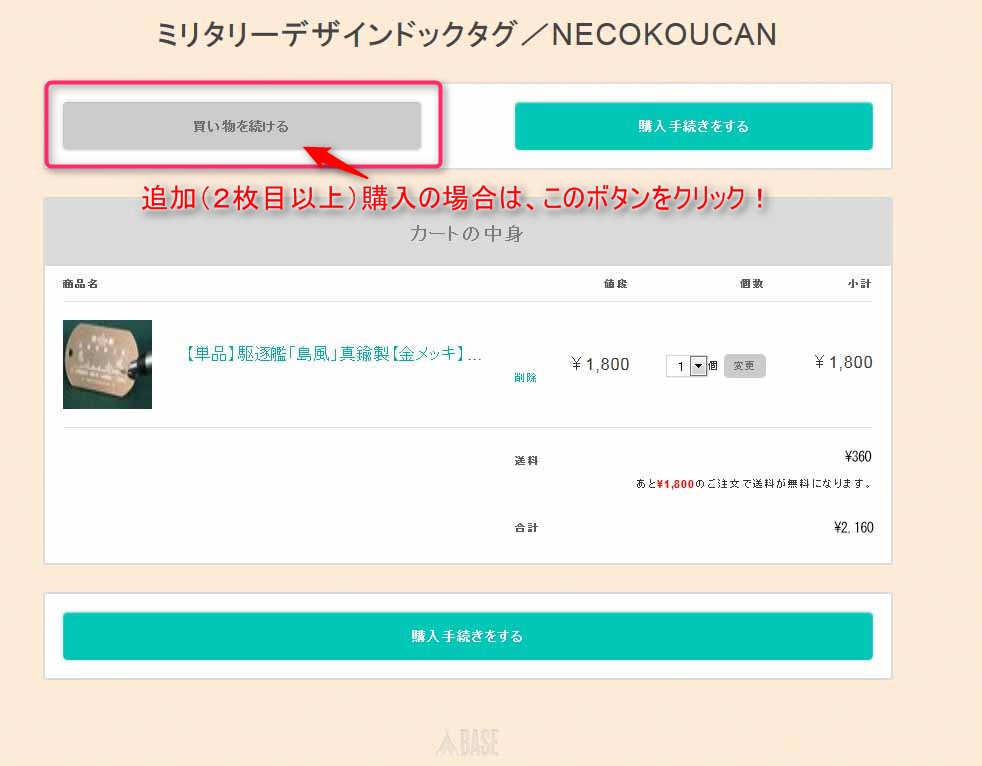
Task: Open the Shimakaze dog tag product thumbnail
Action: [x=107, y=365]
